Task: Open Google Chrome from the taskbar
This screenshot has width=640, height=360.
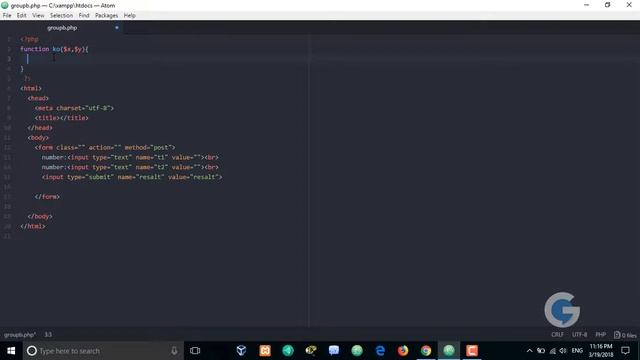Action: 426,351
